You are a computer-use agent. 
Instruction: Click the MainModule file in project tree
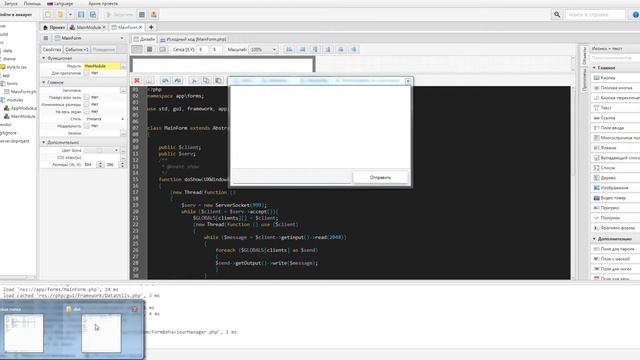[x=19, y=116]
